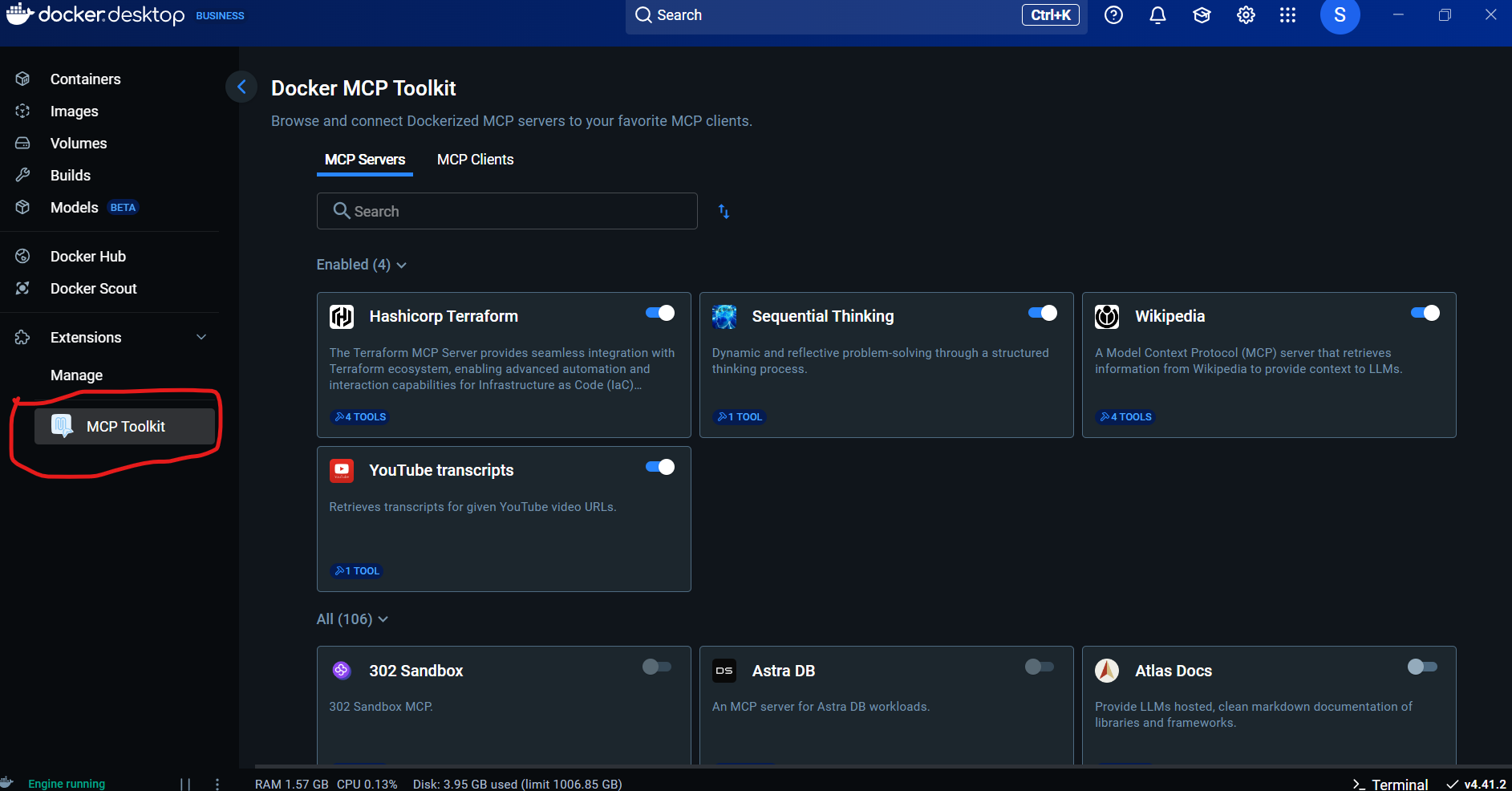The height and width of the screenshot is (791, 1512).
Task: Disable the Hashicorp Terraform server toggle
Action: 660,313
